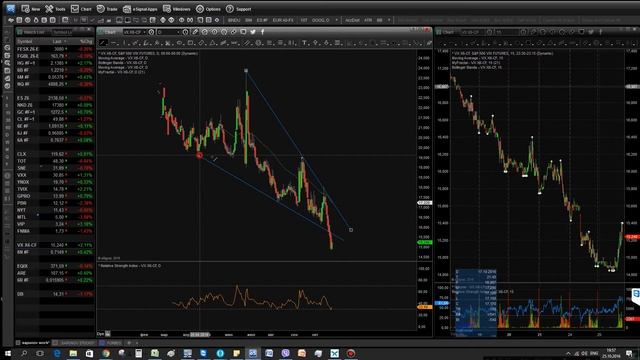
Task: Click the eSignal application logo button
Action: (x=10, y=9)
